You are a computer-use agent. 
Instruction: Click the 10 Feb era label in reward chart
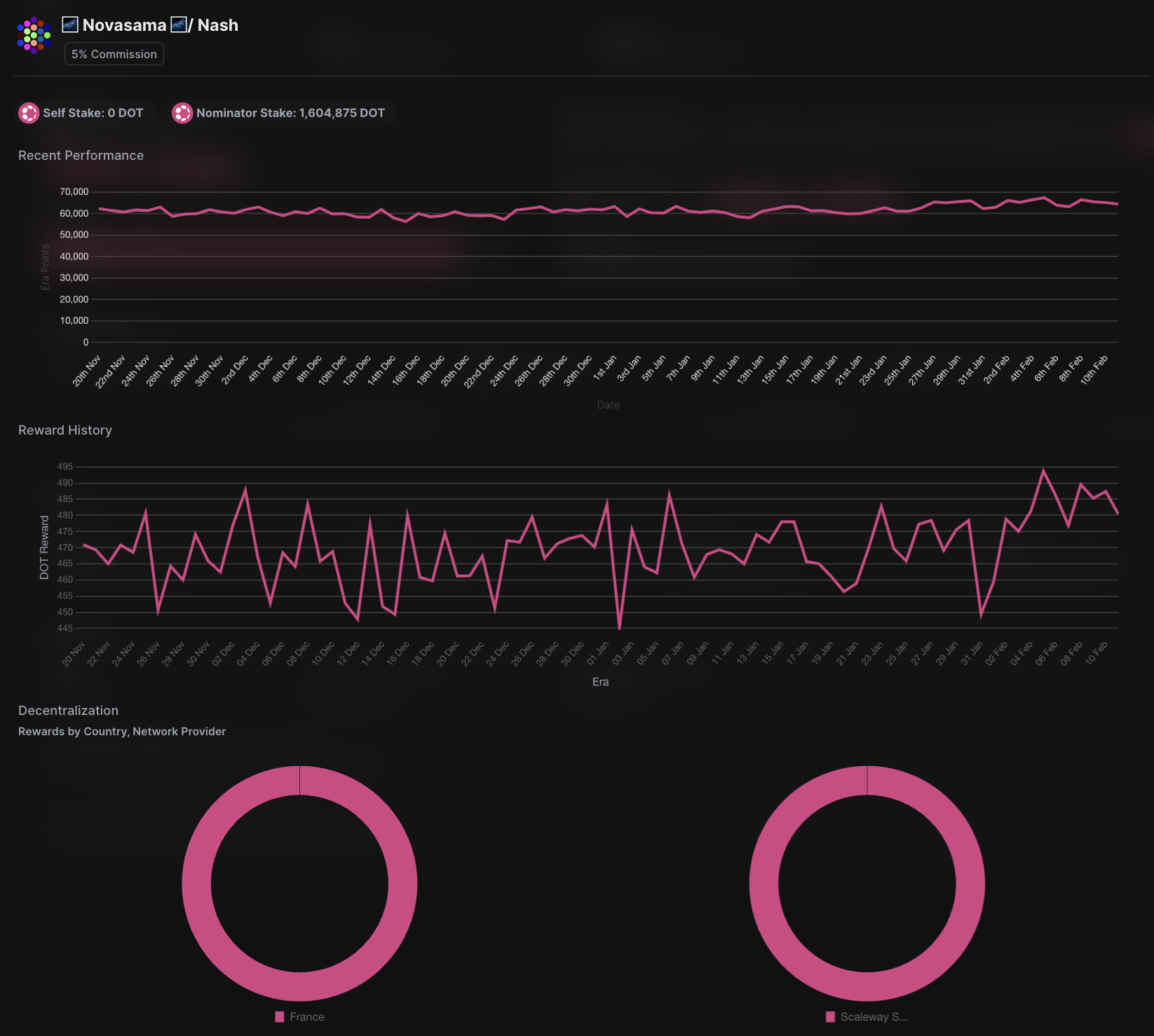click(x=1097, y=653)
